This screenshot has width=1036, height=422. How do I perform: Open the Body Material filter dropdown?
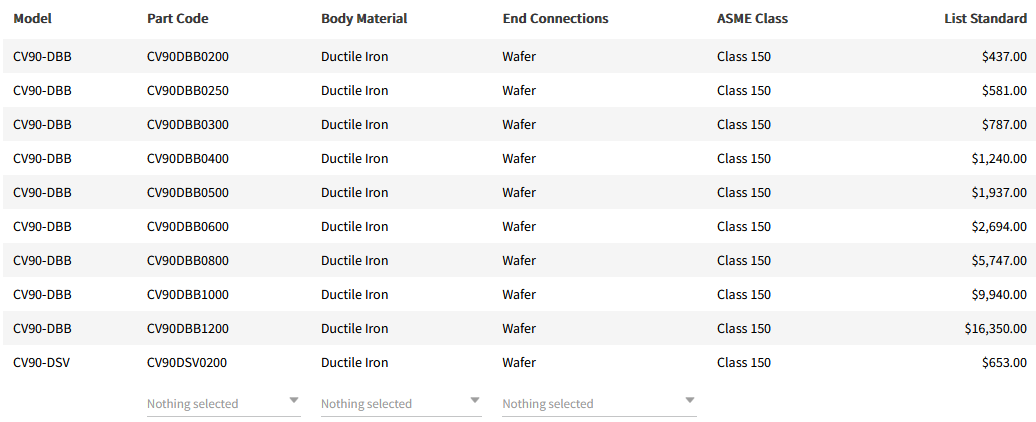400,403
